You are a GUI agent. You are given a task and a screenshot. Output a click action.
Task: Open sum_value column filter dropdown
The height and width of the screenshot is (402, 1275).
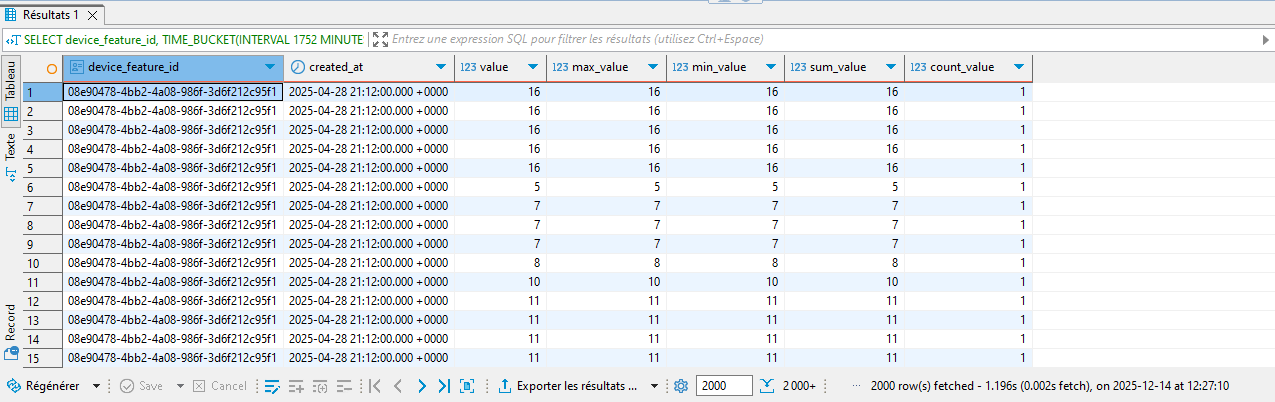[890, 67]
